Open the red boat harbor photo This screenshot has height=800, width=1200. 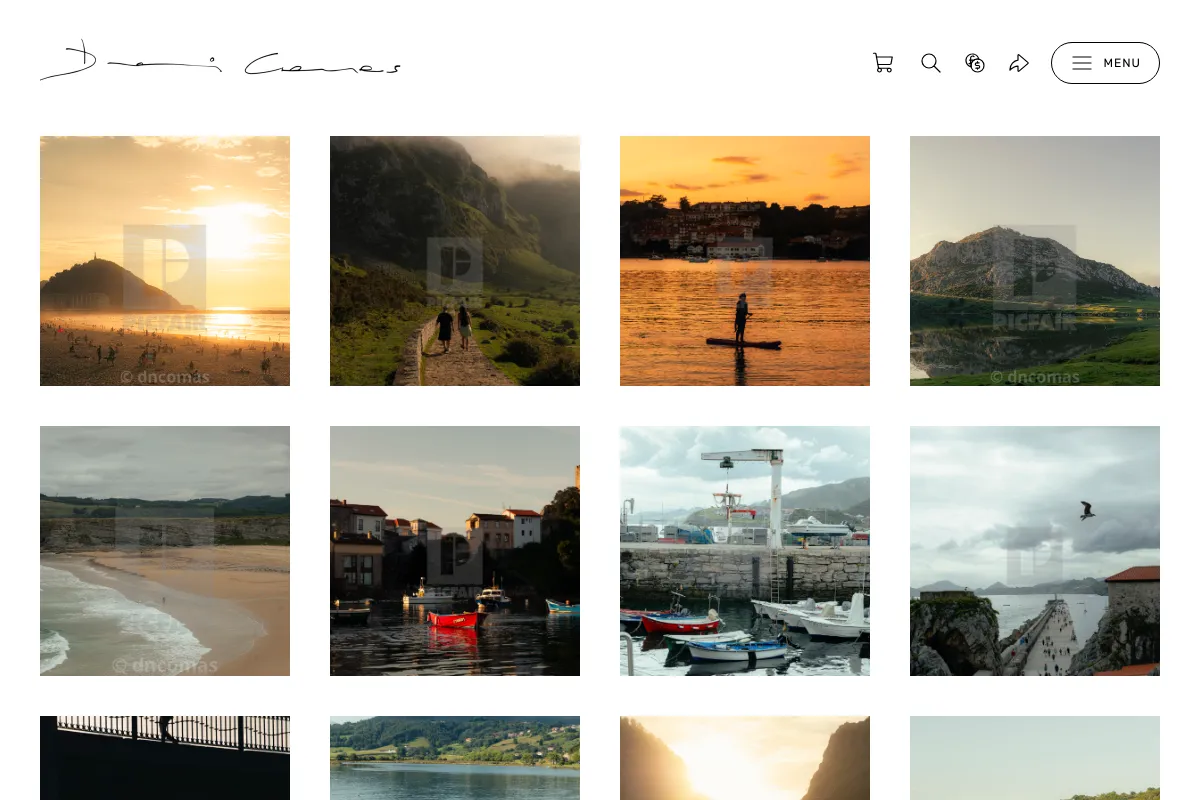pos(455,551)
